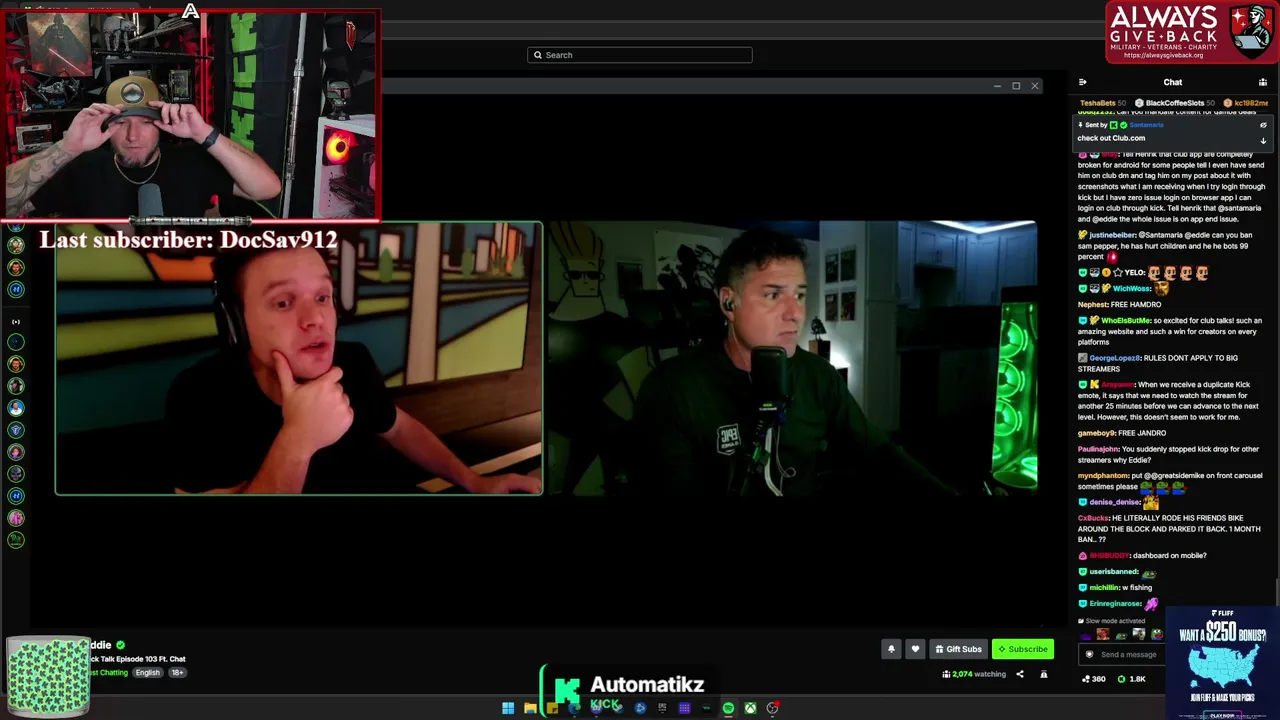The height and width of the screenshot is (720, 1280).
Task: Click TeshaBets in the gift leaderboard
Action: [1097, 103]
